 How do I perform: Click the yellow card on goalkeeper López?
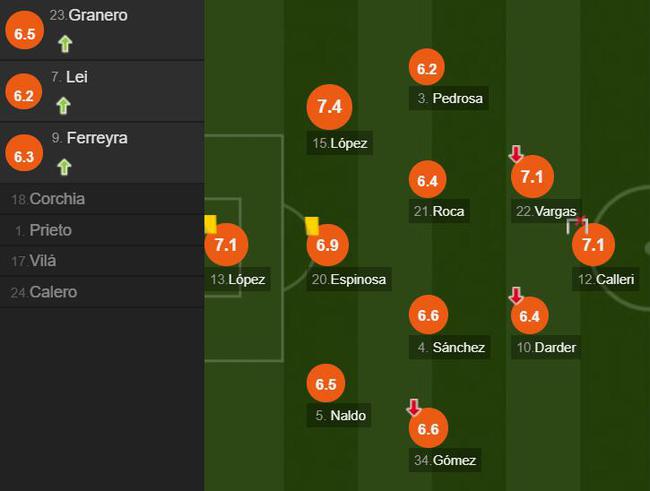[211, 224]
